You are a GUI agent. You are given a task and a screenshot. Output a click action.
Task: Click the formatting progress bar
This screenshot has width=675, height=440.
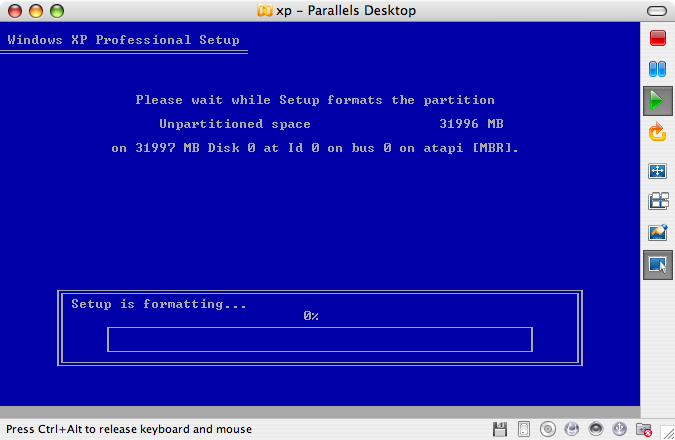320,340
